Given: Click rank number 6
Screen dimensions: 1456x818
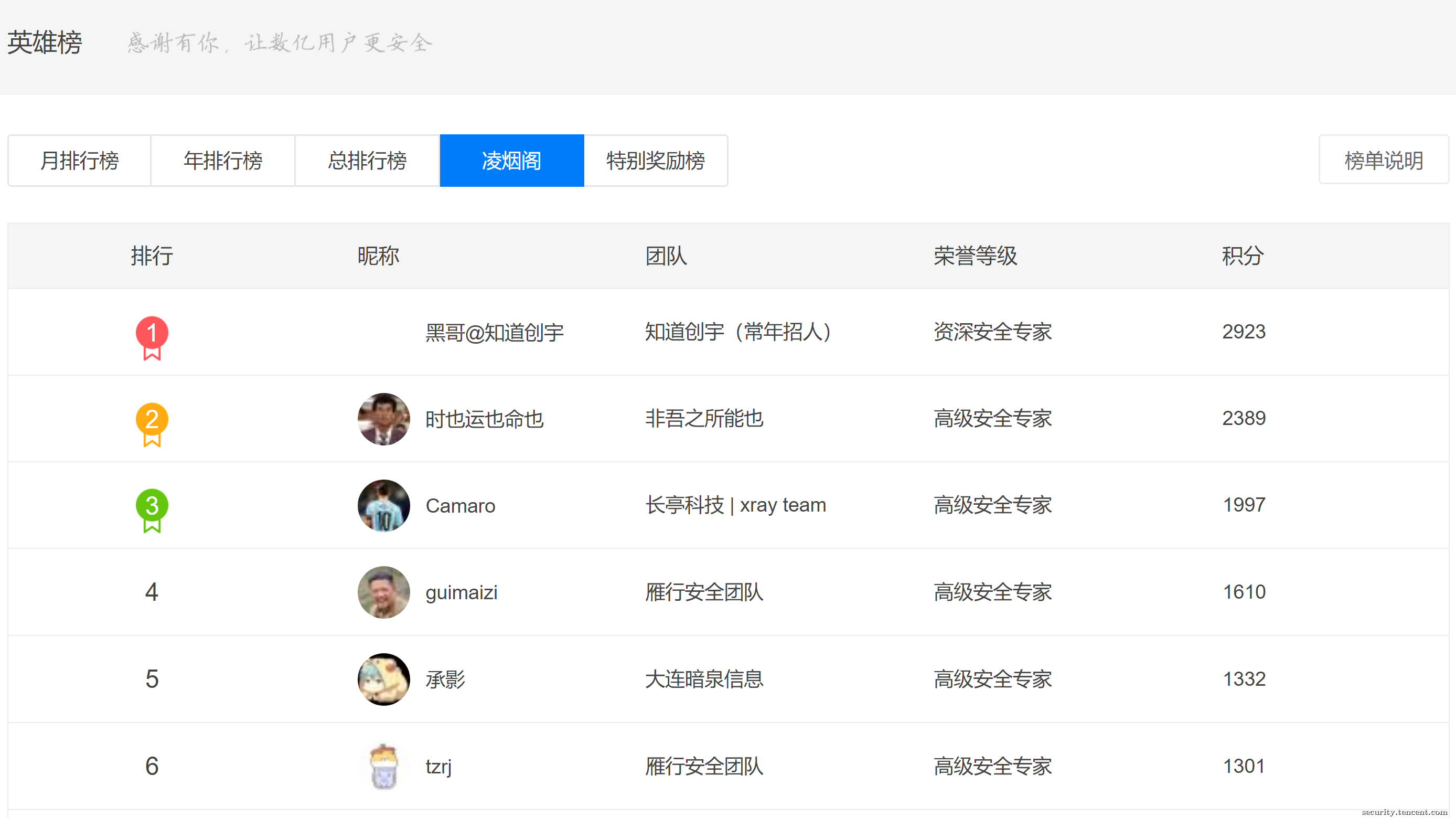Looking at the screenshot, I should 152,766.
